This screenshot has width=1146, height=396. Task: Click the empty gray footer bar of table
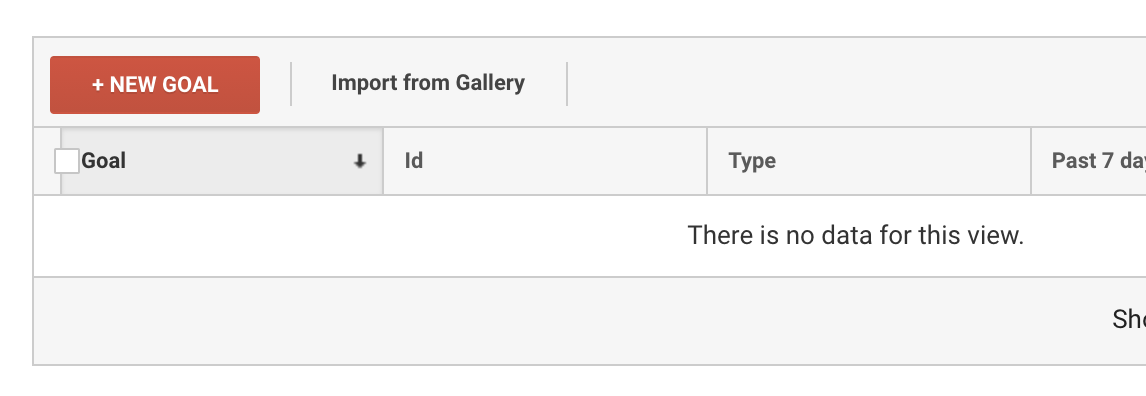pos(570,321)
